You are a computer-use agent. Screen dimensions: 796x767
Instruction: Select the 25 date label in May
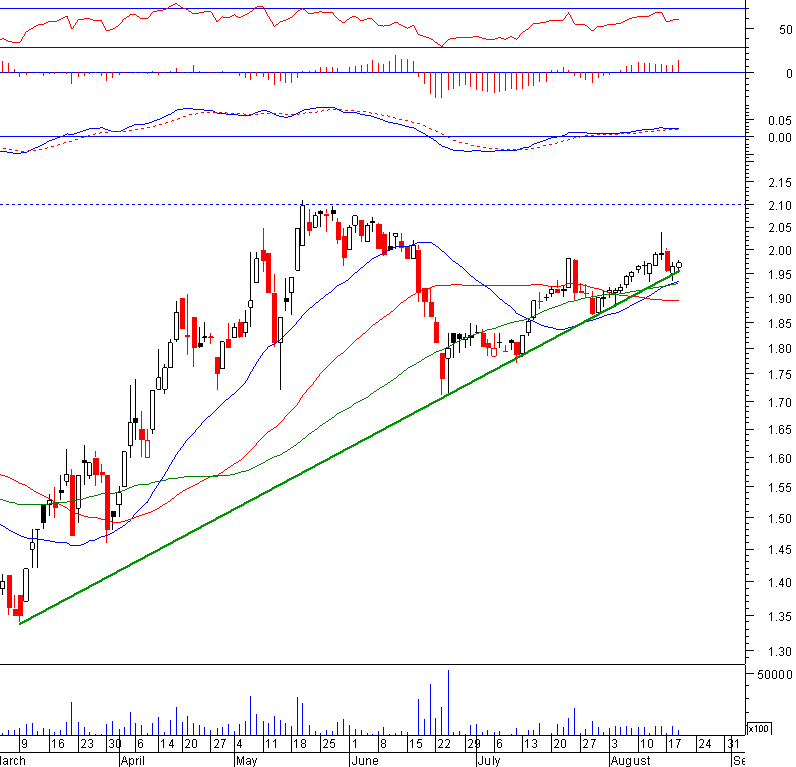[x=329, y=744]
